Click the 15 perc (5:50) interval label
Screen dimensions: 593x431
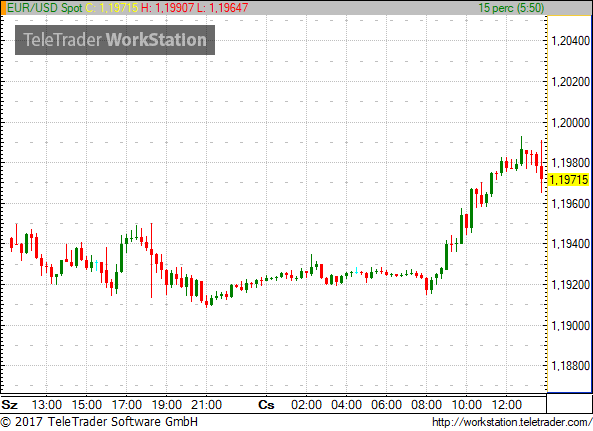point(511,8)
